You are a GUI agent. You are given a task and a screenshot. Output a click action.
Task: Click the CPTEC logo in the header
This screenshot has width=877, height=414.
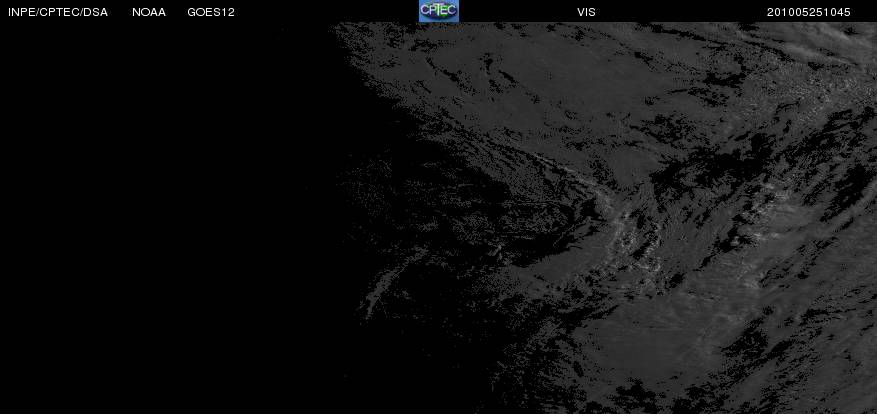(x=438, y=11)
